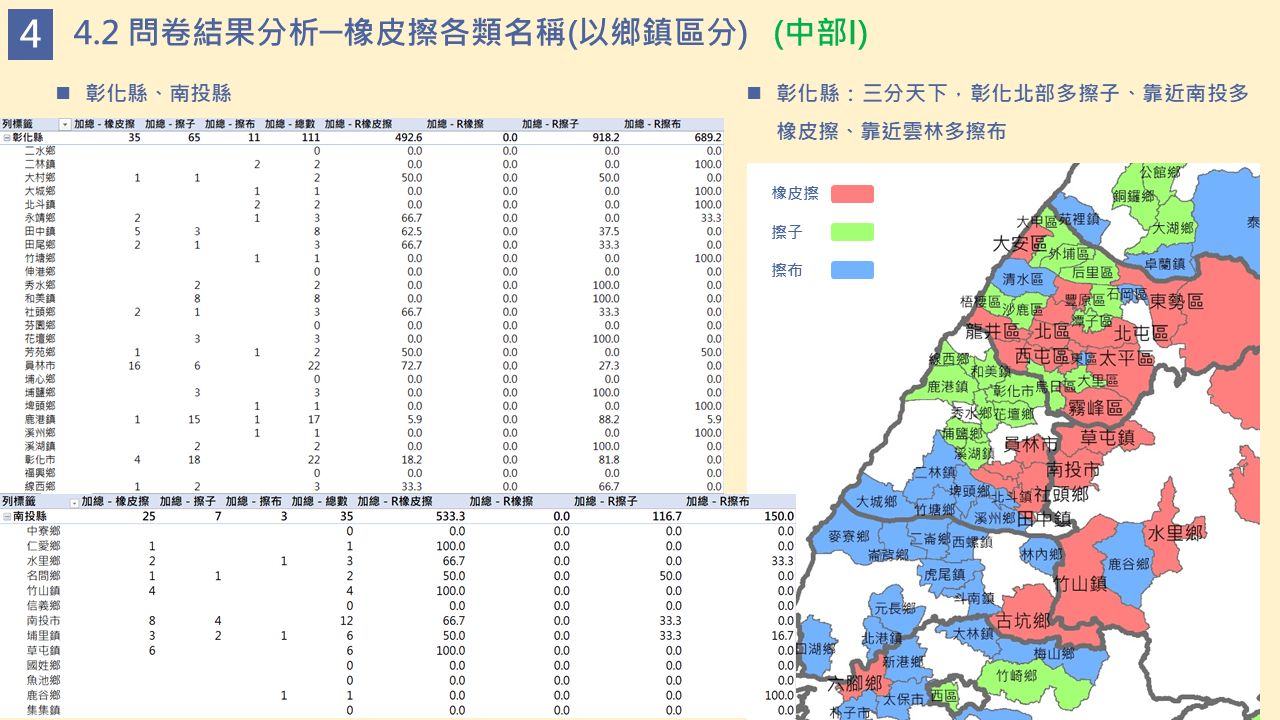This screenshot has width=1280, height=720.
Task: Select the 福興鄉 row label
Action: coord(40,473)
